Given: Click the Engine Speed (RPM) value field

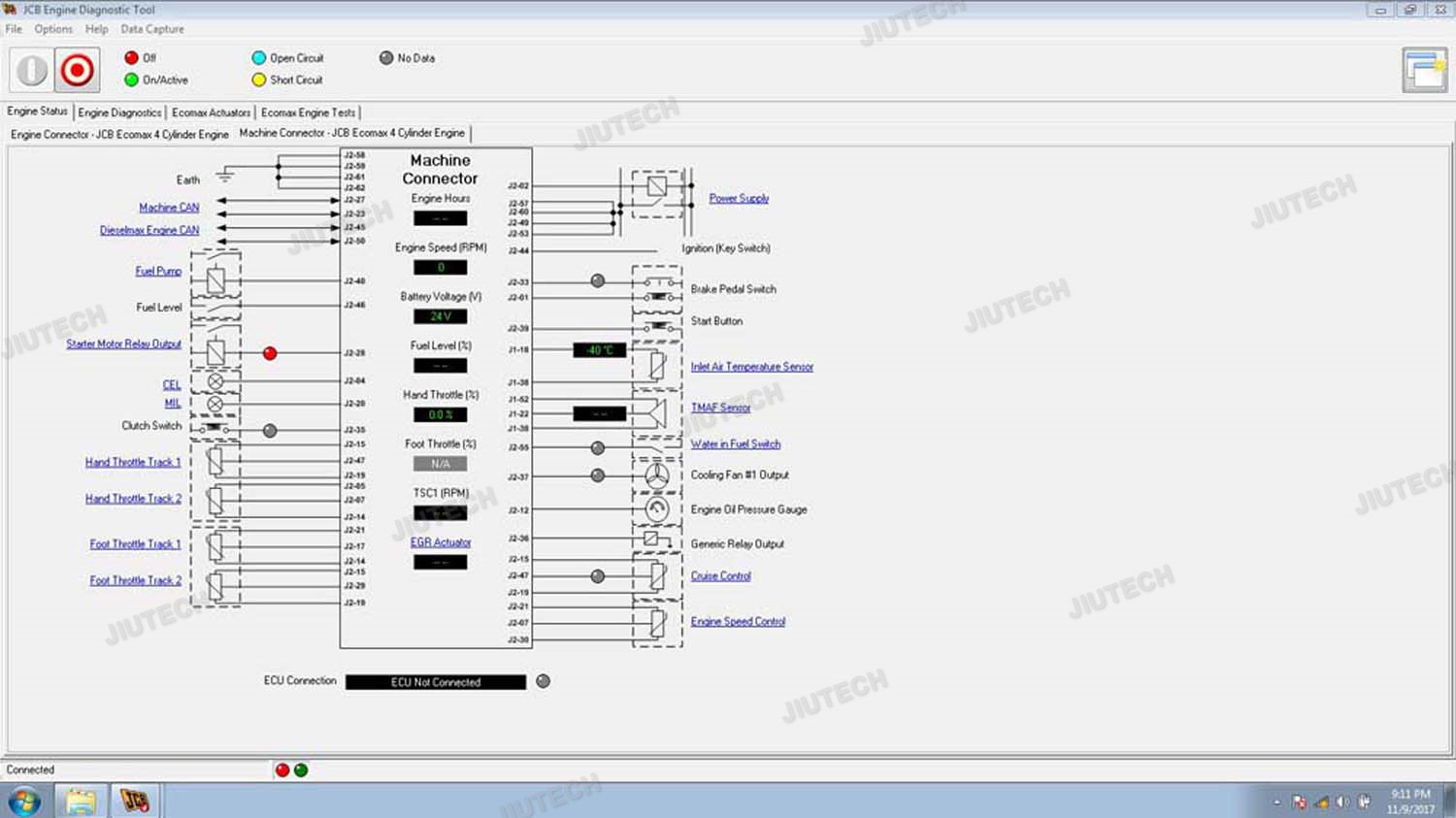Looking at the screenshot, I should (x=440, y=268).
